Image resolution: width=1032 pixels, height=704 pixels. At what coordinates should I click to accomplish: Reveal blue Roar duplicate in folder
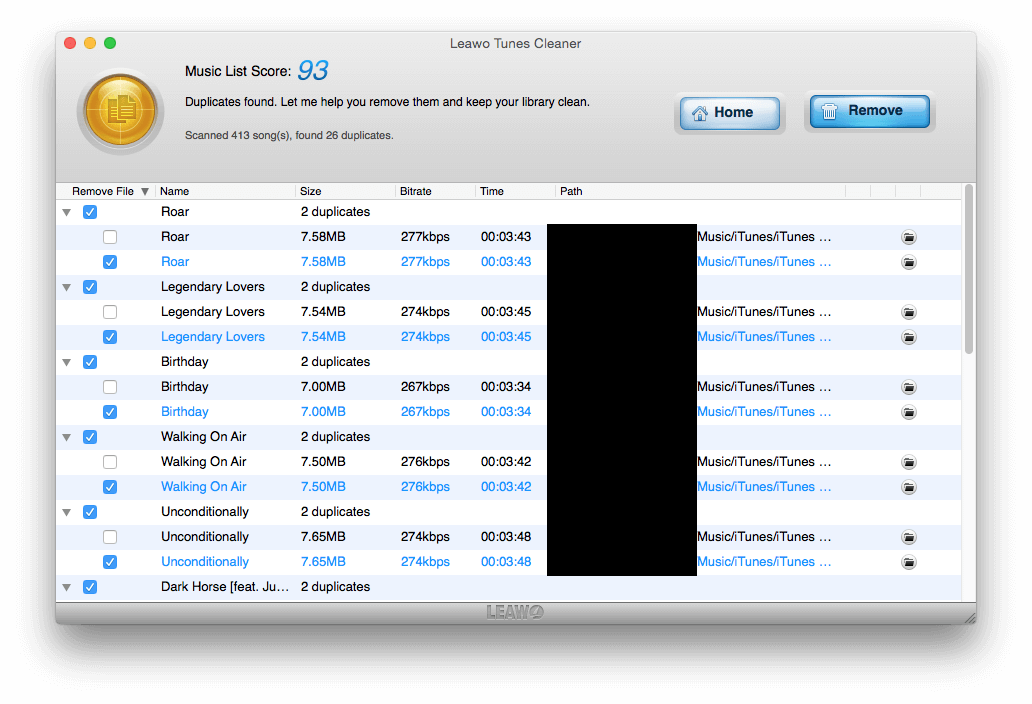coord(908,262)
